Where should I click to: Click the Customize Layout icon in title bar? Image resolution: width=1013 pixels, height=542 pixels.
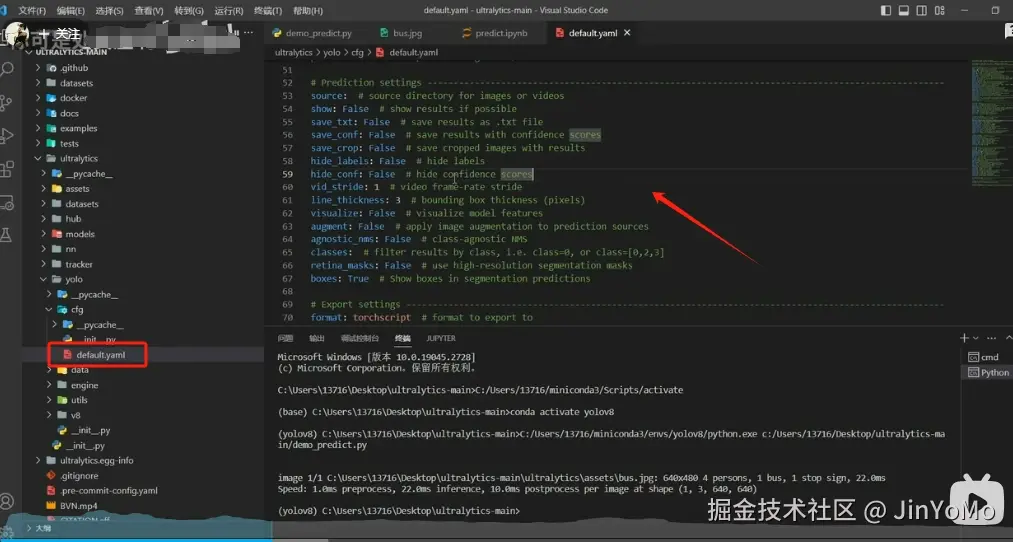(x=940, y=10)
